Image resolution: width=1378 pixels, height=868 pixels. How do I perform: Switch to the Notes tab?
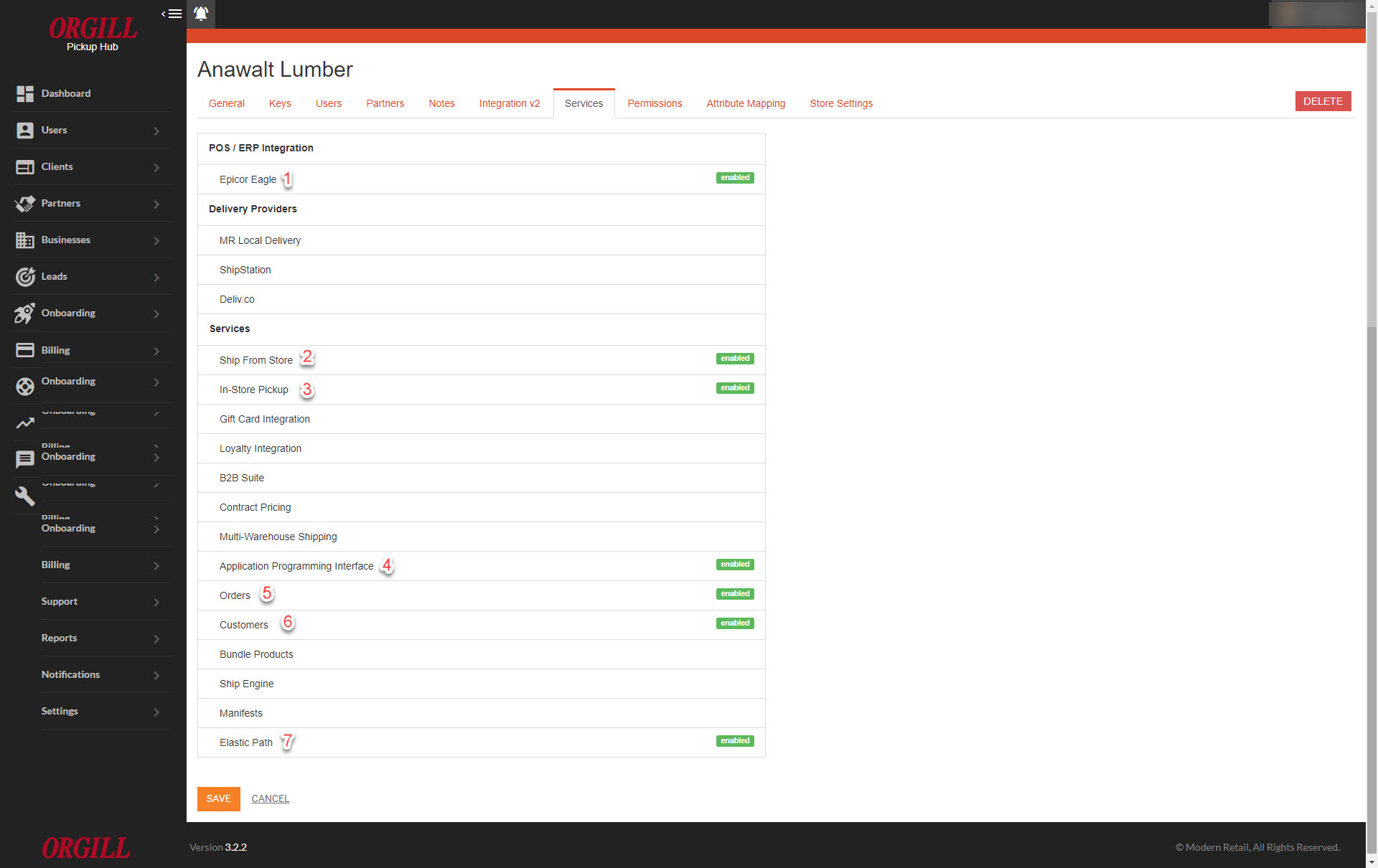click(442, 103)
